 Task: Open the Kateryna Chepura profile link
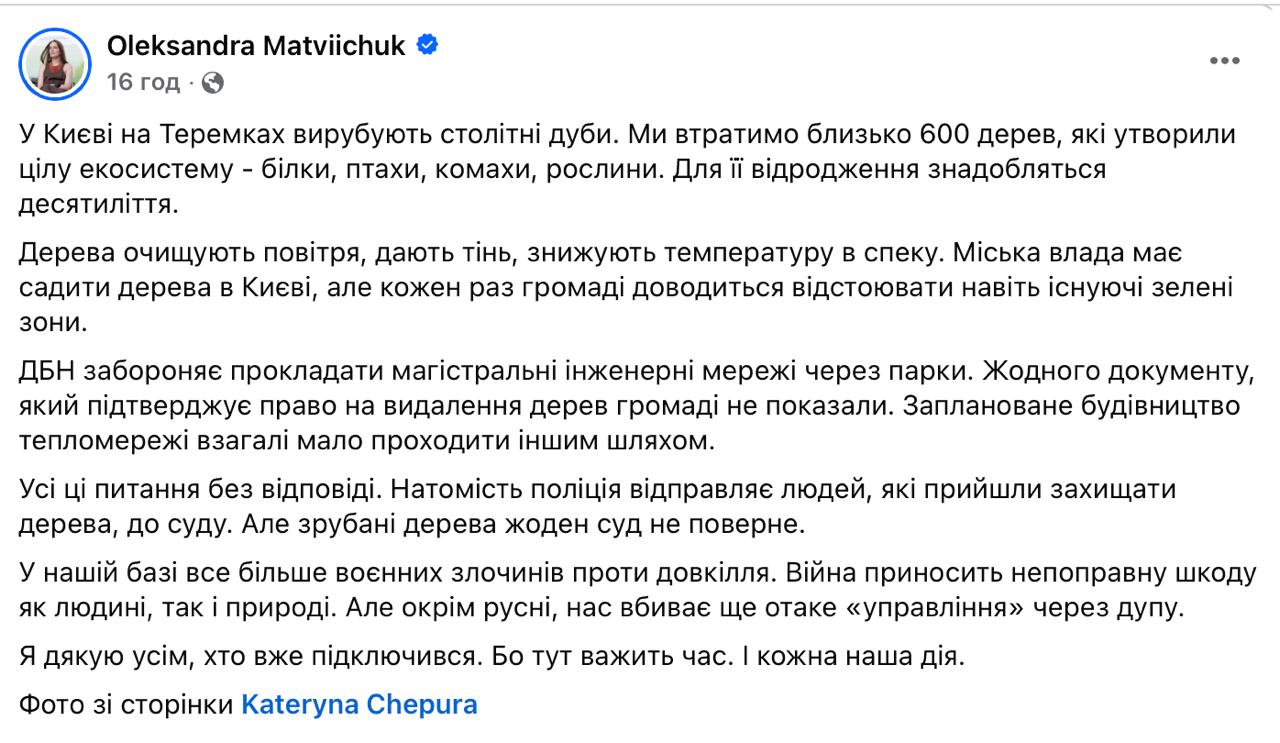(360, 704)
